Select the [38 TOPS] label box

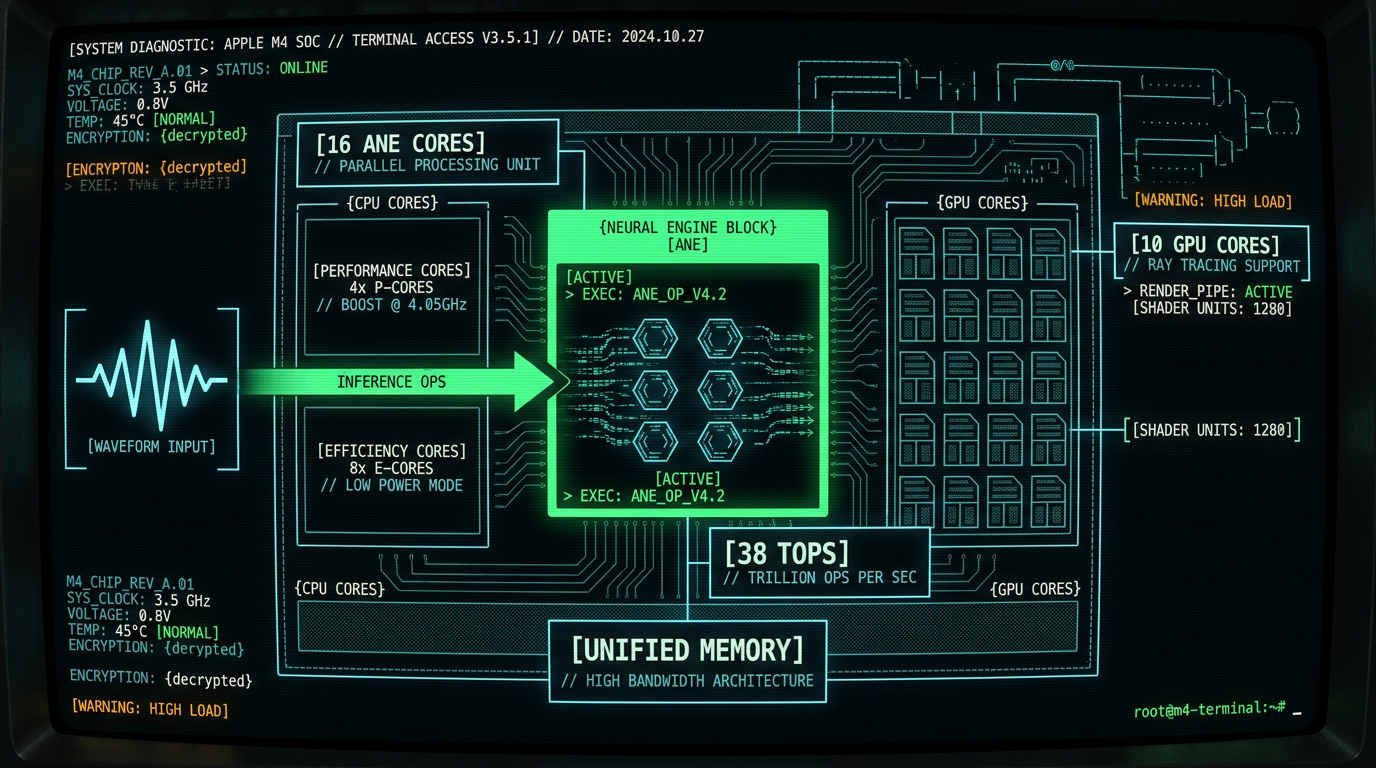coord(819,563)
